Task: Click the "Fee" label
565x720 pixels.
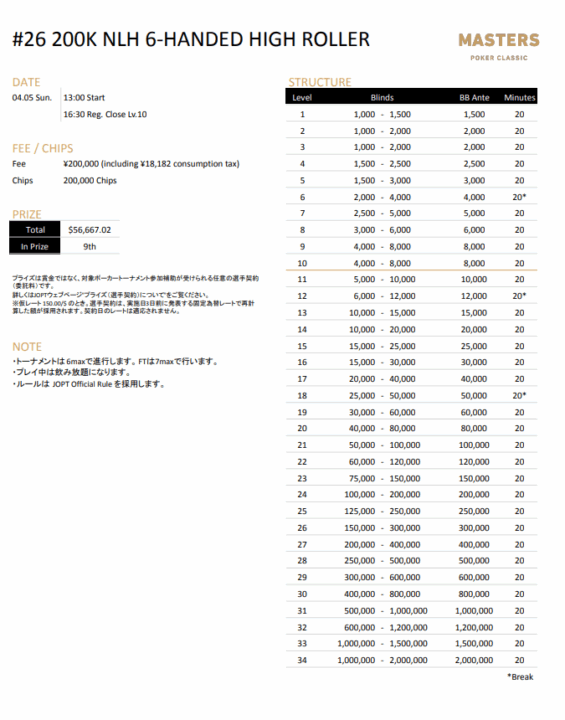Action: (x=19, y=164)
